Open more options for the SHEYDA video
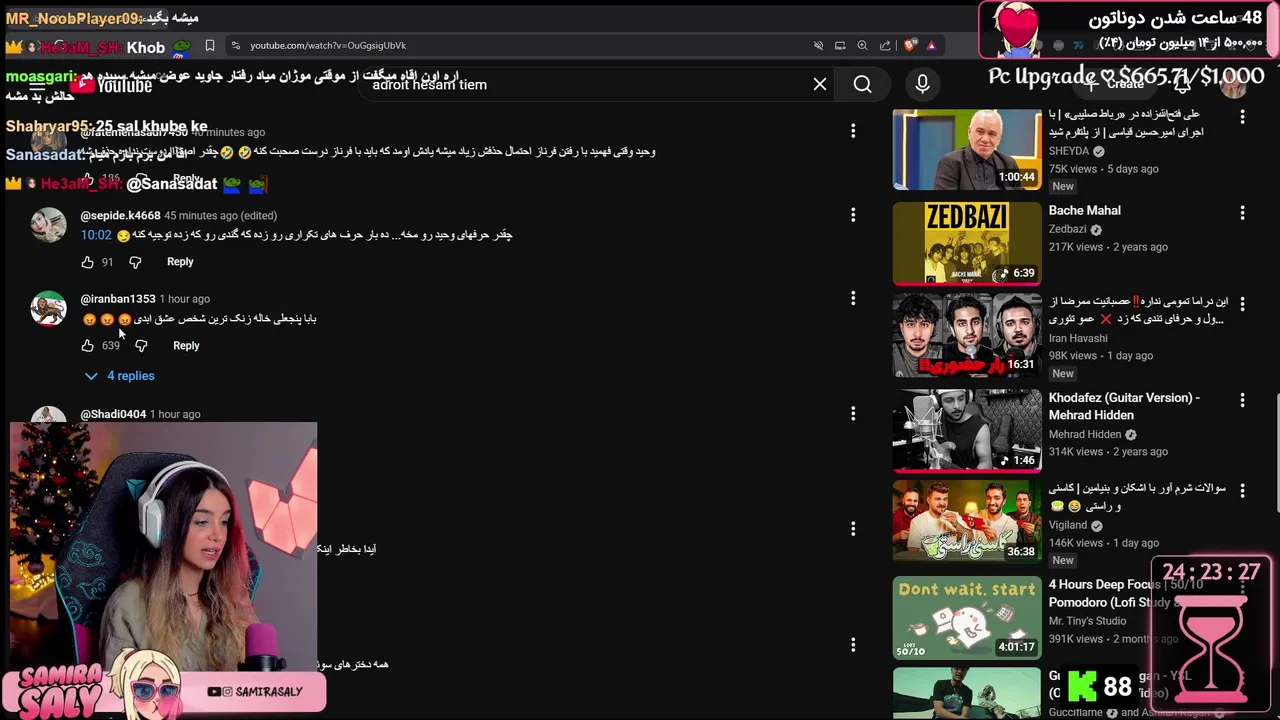This screenshot has width=1280, height=720. pyautogui.click(x=1242, y=117)
